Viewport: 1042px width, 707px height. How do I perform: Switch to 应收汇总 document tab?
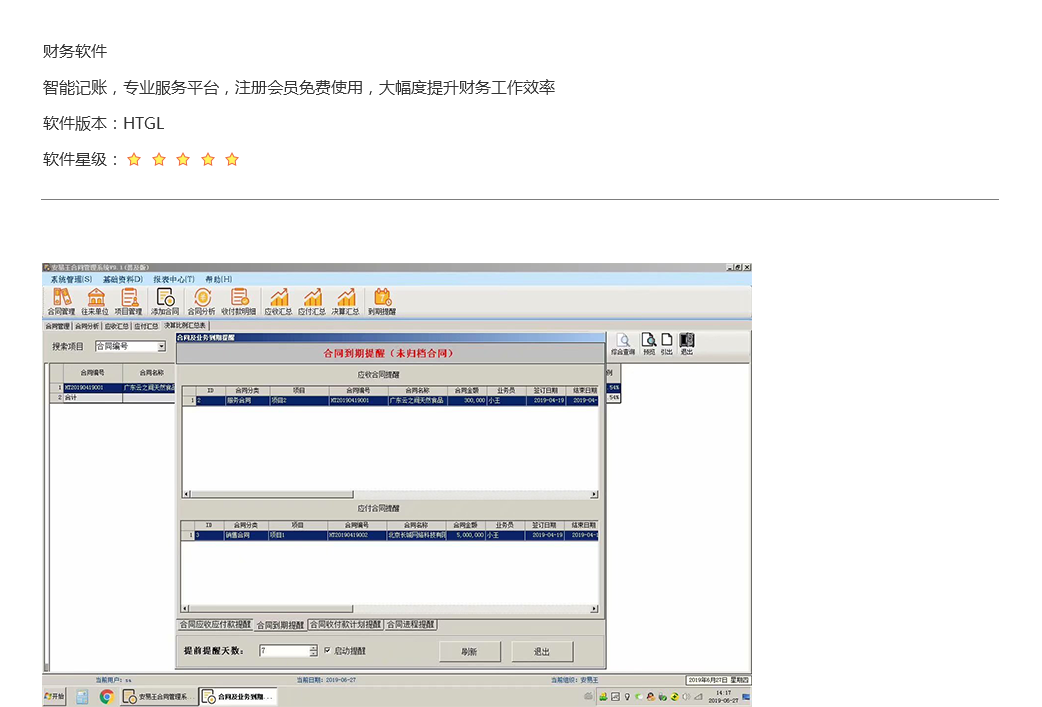point(116,326)
